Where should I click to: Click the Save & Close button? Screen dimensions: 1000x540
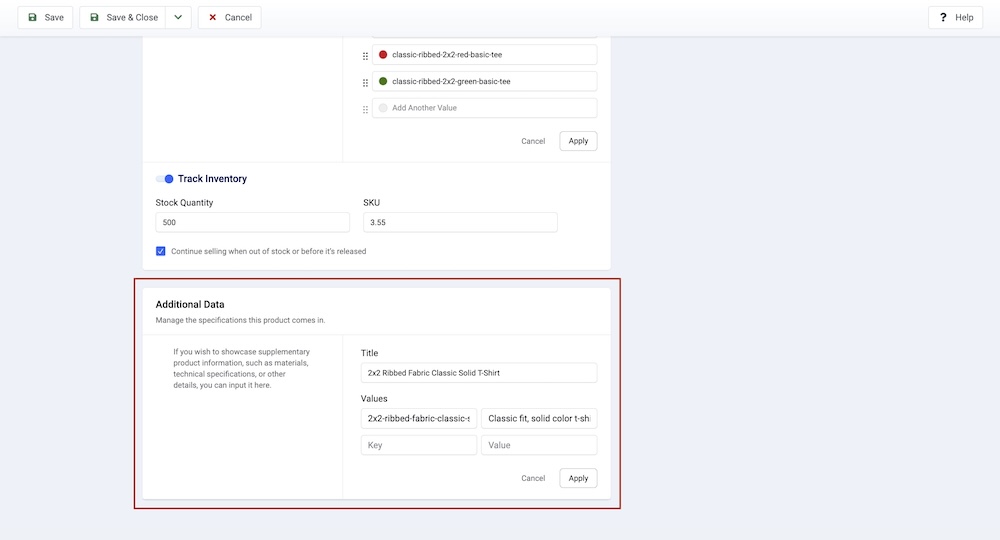click(x=122, y=17)
